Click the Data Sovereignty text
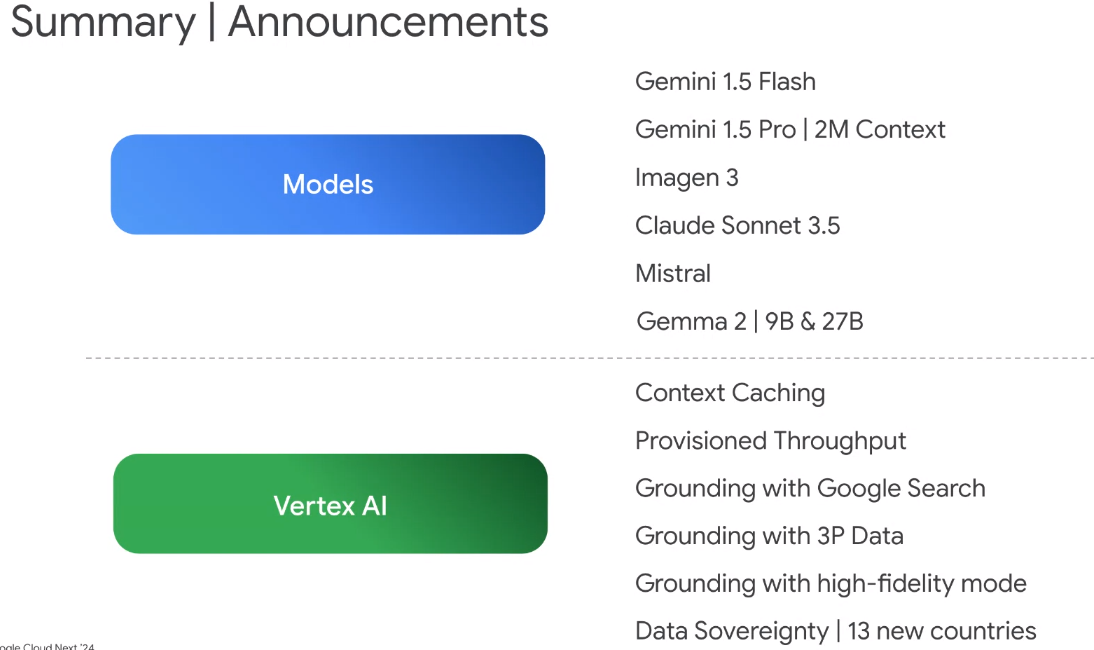 pyautogui.click(x=731, y=632)
